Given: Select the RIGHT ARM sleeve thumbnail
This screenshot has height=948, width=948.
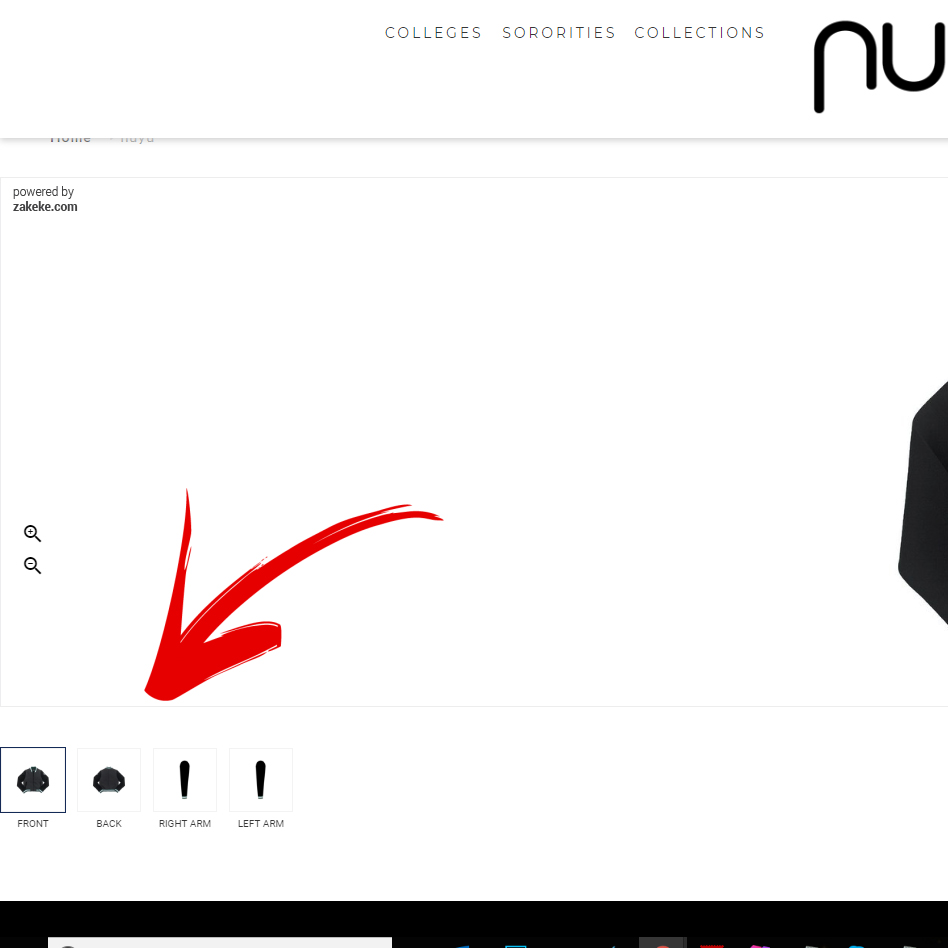Looking at the screenshot, I should tap(185, 780).
